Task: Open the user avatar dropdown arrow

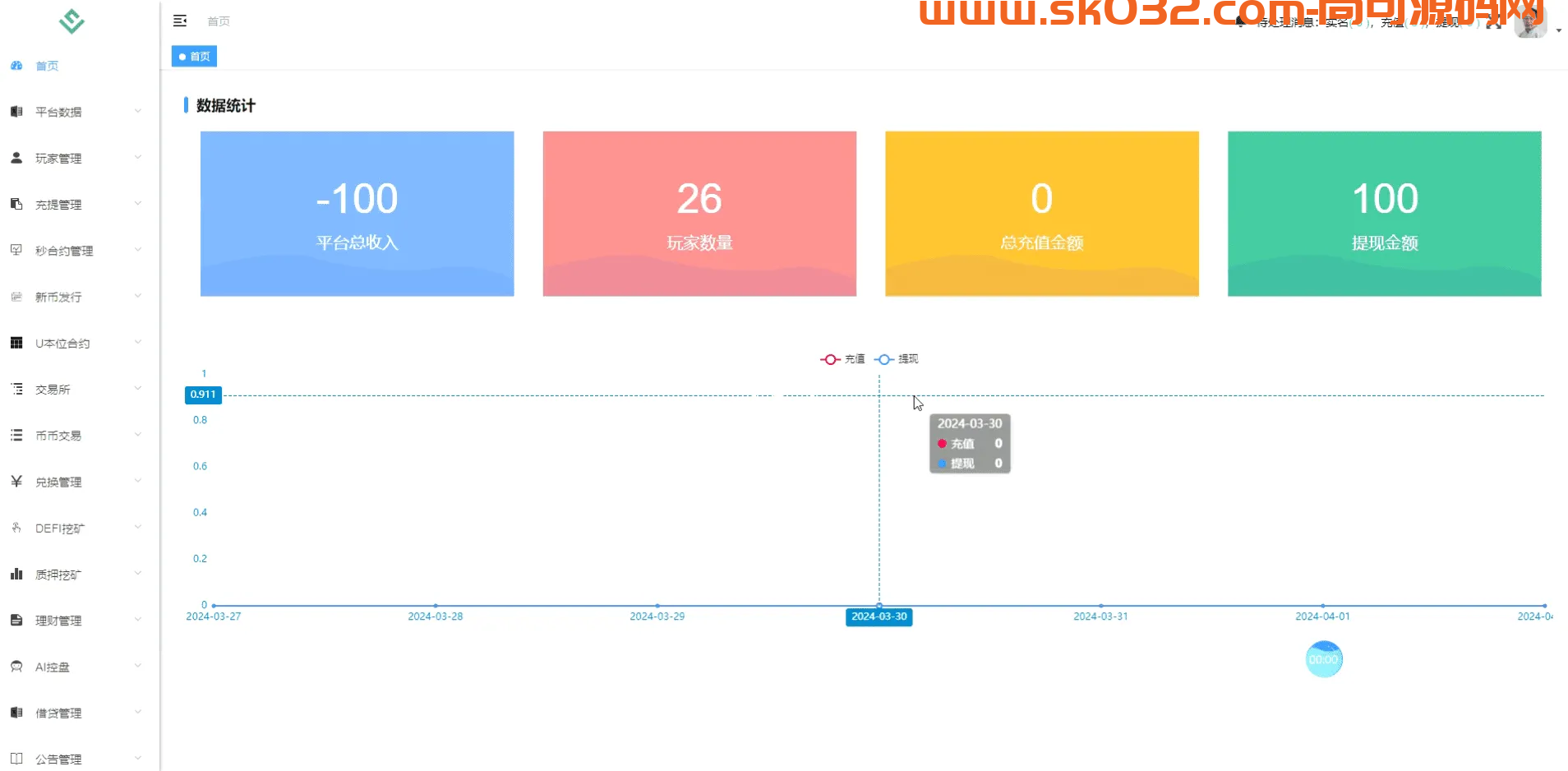Action: pyautogui.click(x=1558, y=30)
